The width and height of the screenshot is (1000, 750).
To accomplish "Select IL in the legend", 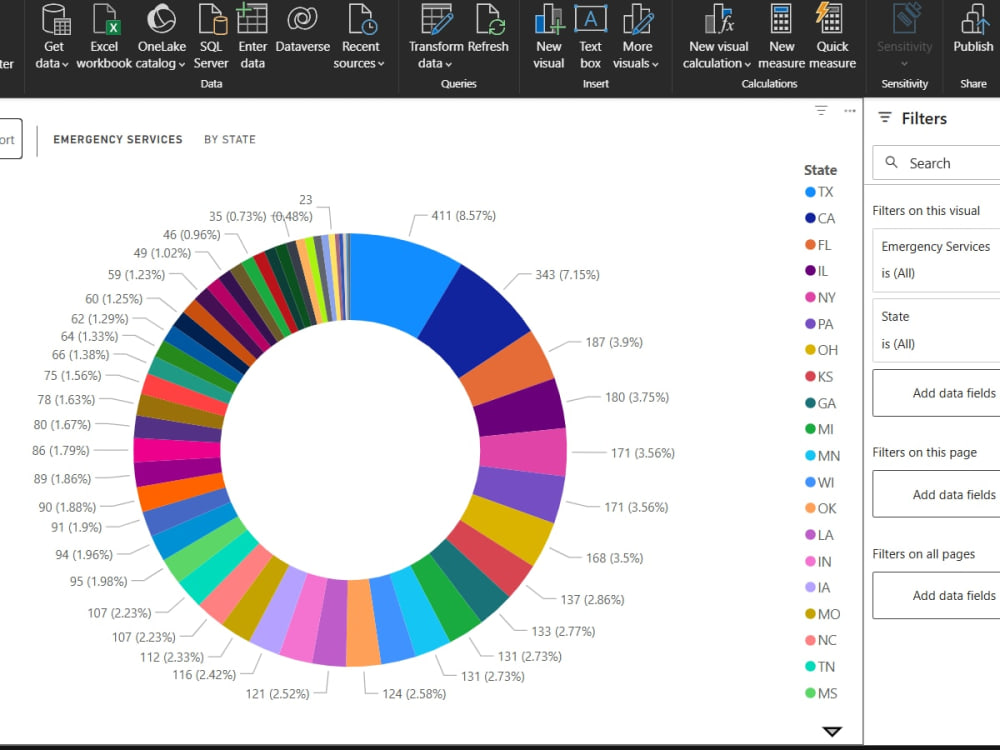I will [817, 271].
